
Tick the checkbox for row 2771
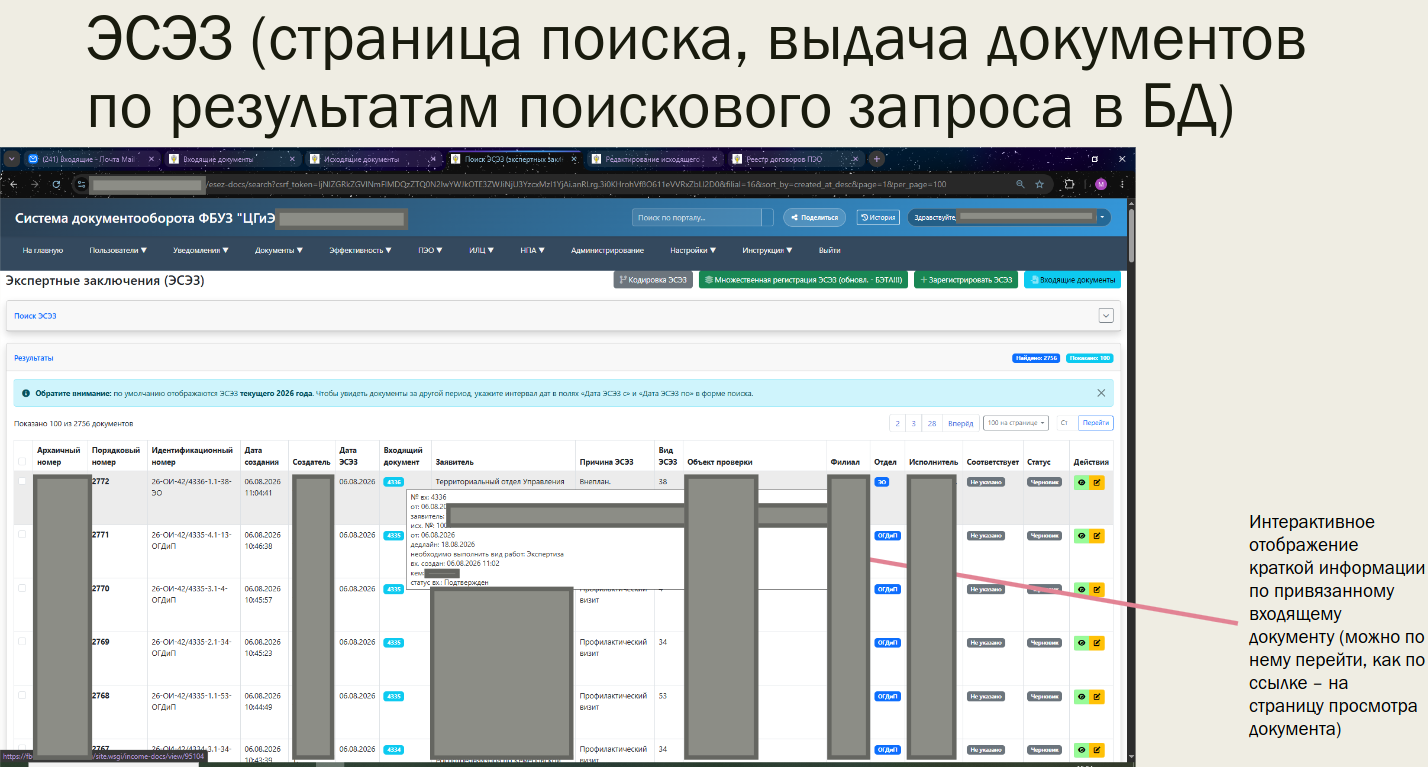(x=22, y=535)
